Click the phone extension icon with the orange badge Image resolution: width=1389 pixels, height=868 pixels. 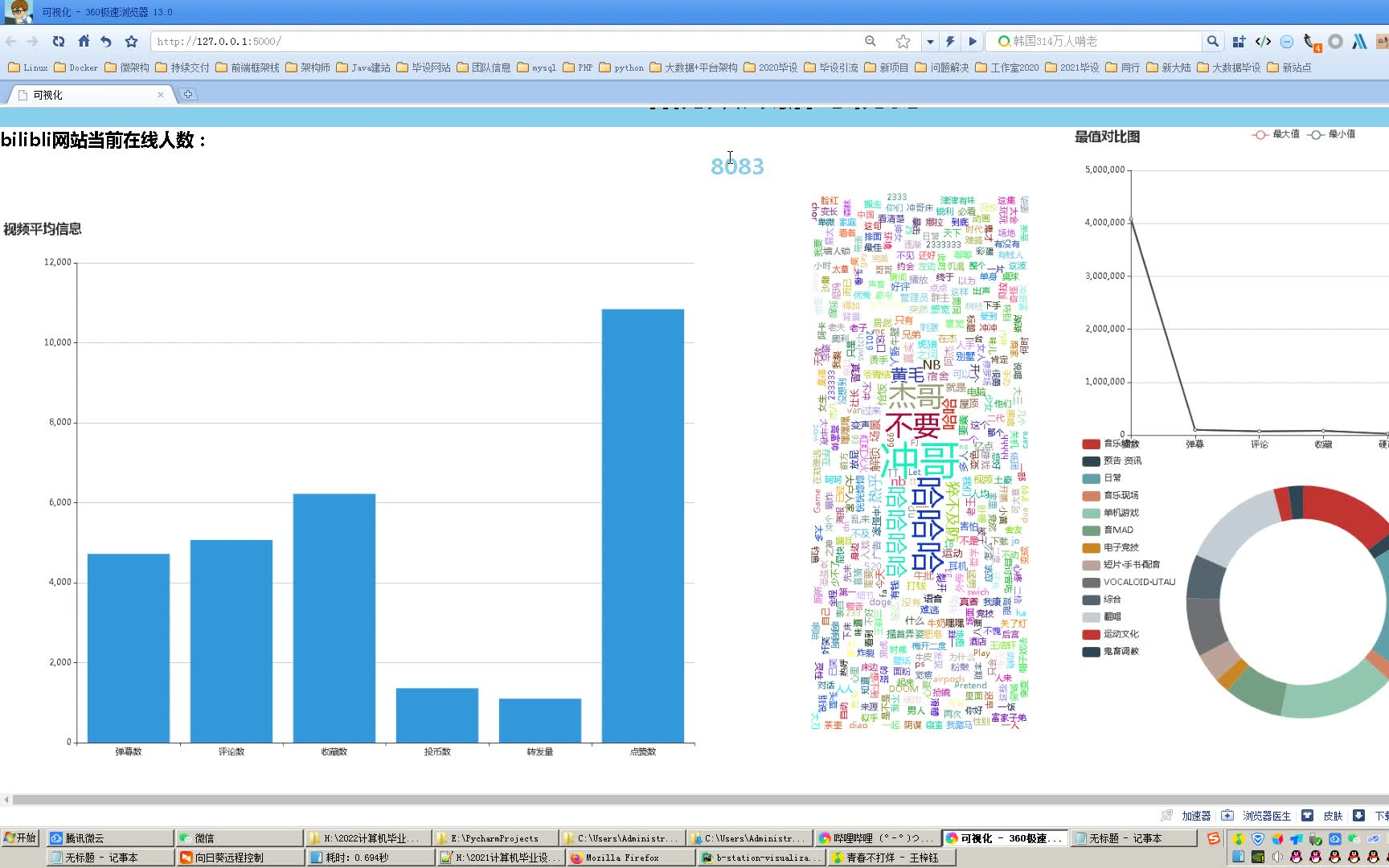(x=1311, y=42)
